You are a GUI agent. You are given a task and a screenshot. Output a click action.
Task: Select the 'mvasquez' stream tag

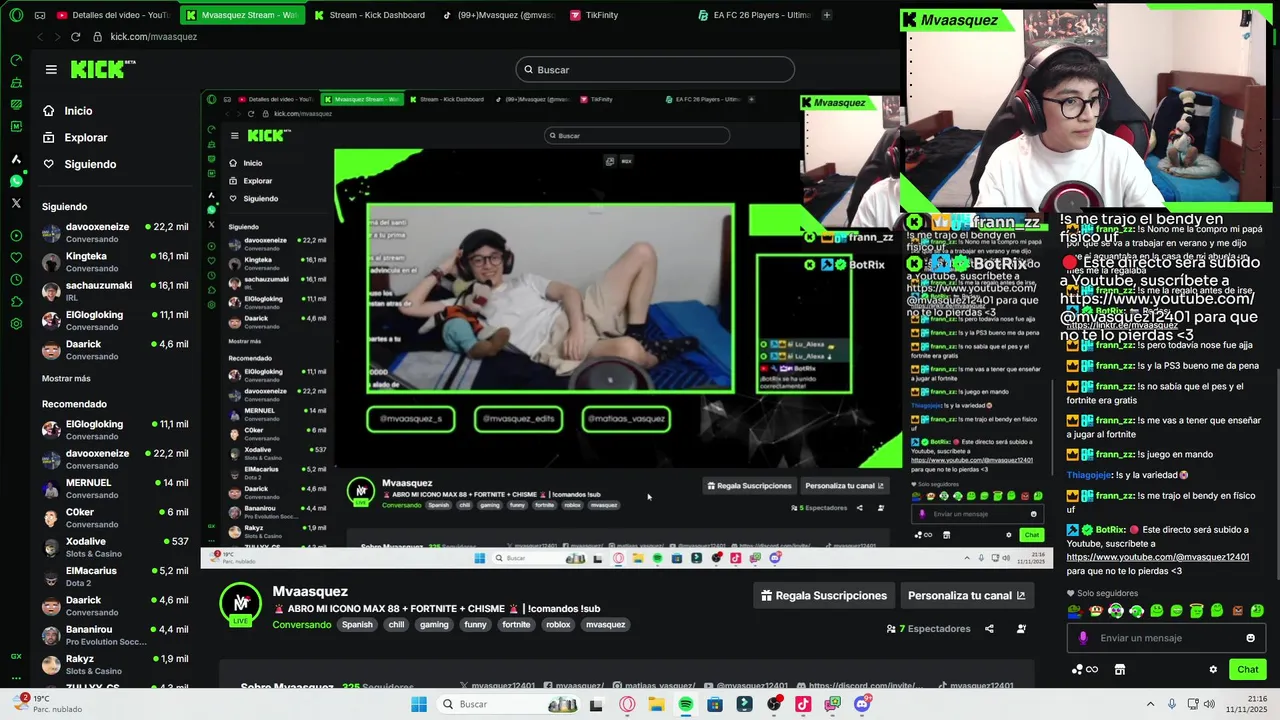(x=606, y=625)
